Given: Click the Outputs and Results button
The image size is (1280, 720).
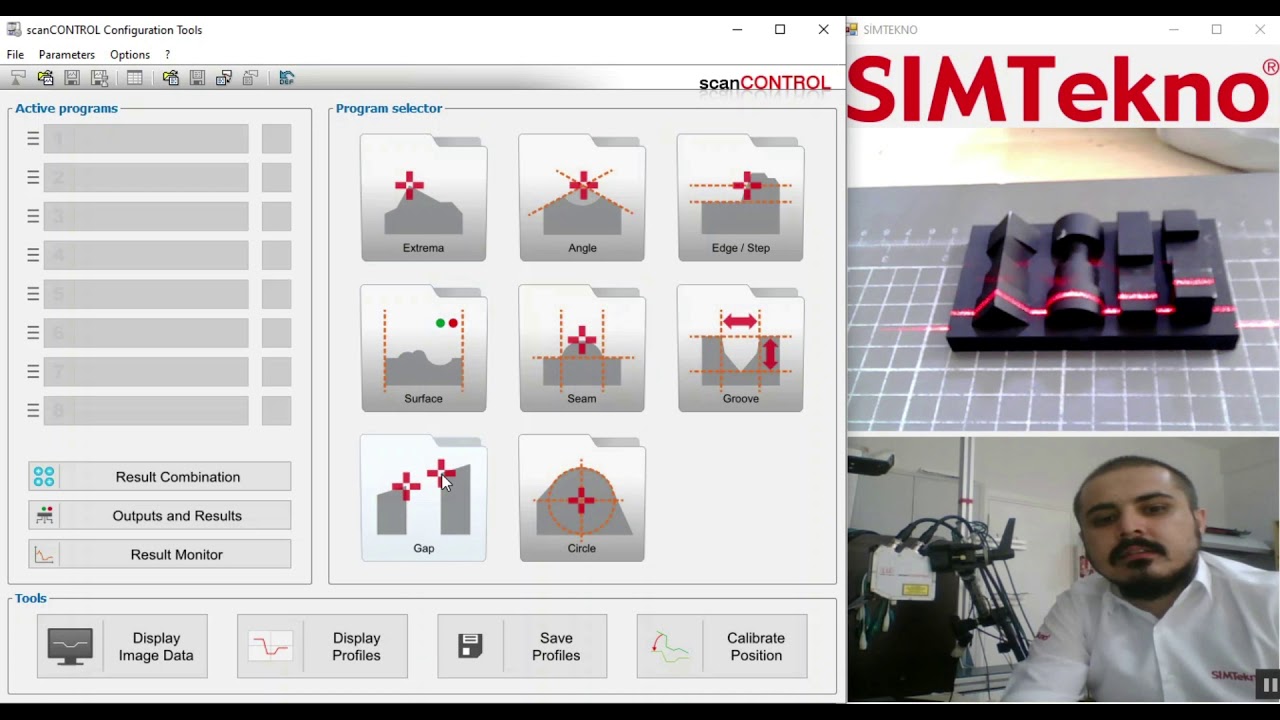Looking at the screenshot, I should click(160, 516).
